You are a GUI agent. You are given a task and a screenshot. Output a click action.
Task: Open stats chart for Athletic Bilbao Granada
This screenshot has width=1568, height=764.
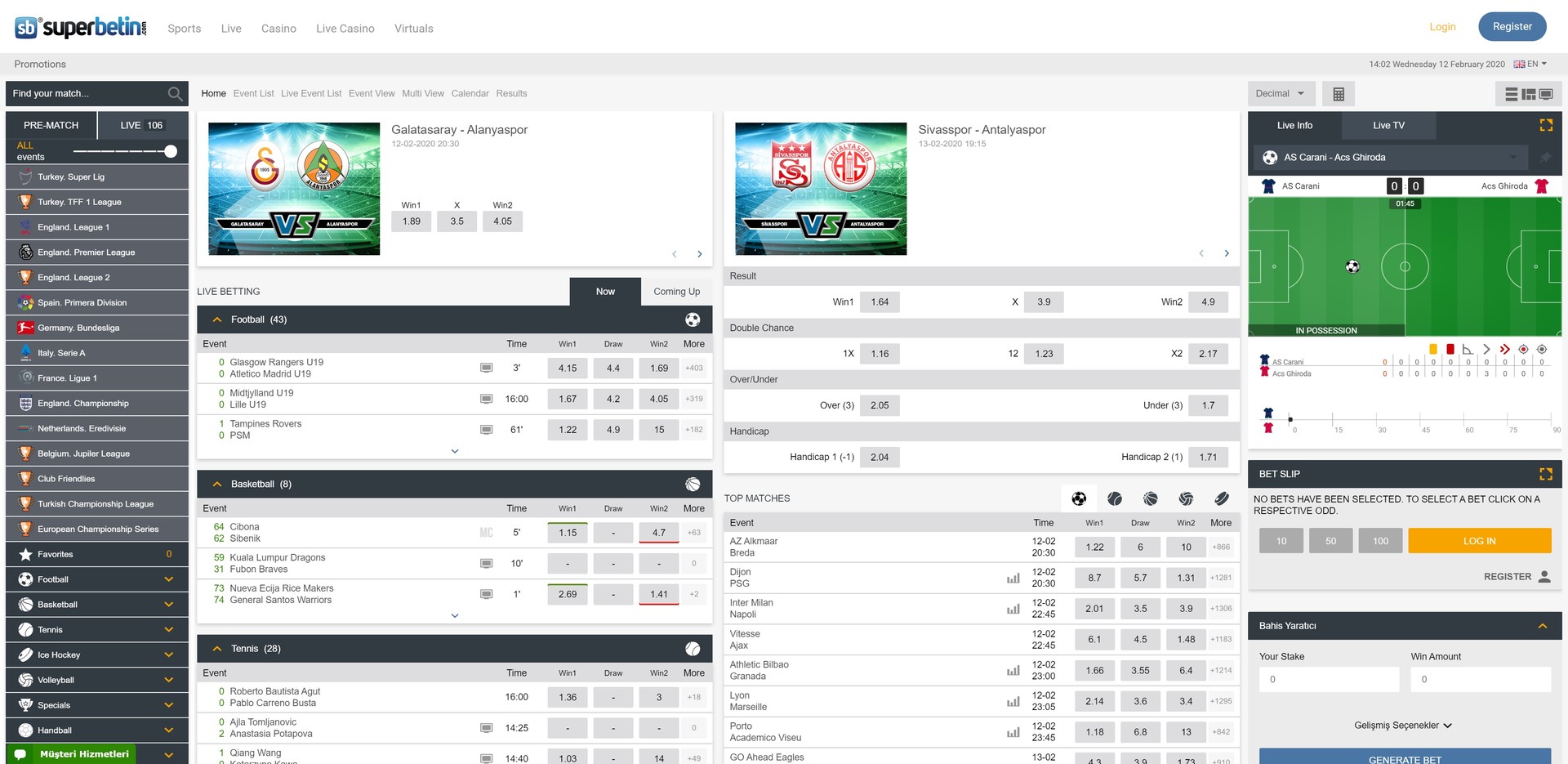[x=1013, y=671]
